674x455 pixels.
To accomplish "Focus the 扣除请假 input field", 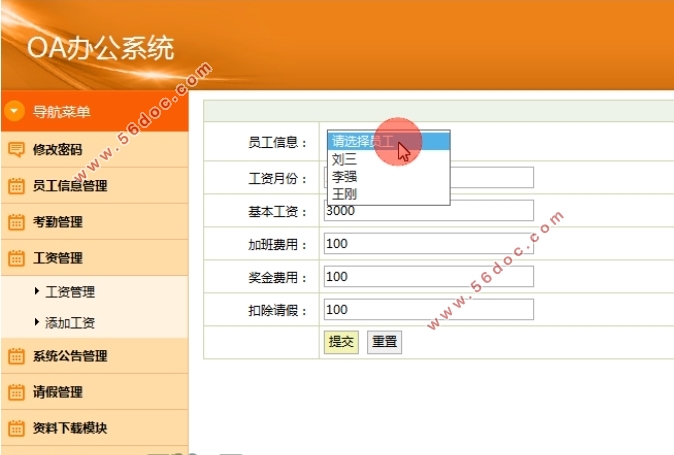I will click(x=429, y=309).
